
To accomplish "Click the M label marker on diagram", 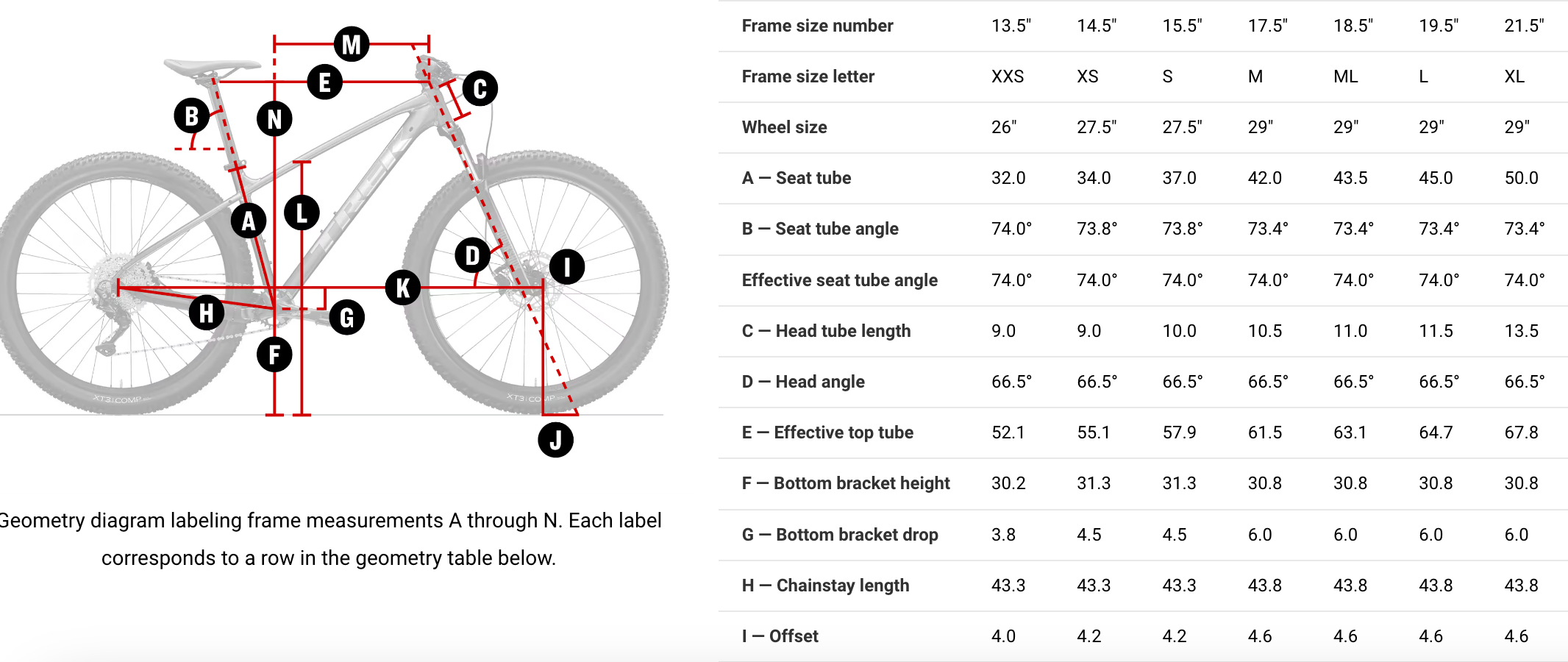I will pyautogui.click(x=352, y=44).
